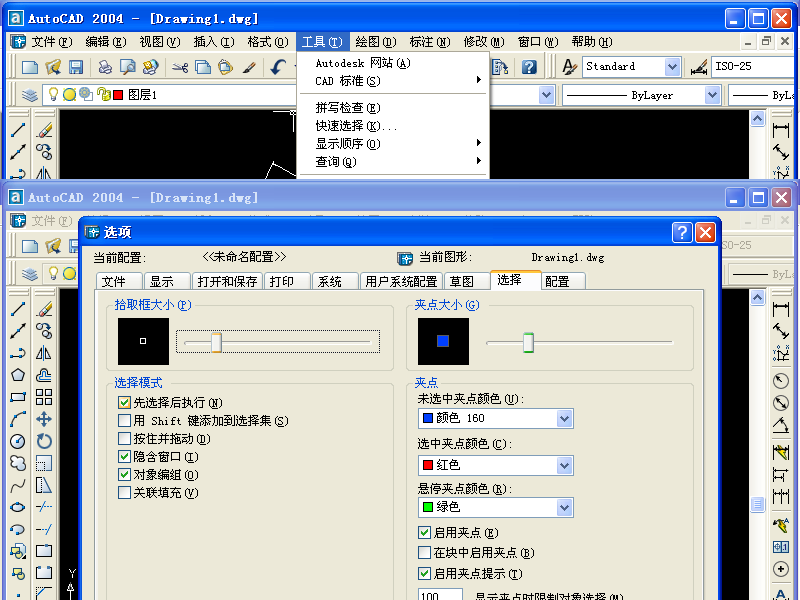Click Help question mark icon in top toolbar
800x600 pixels.
[x=529, y=67]
